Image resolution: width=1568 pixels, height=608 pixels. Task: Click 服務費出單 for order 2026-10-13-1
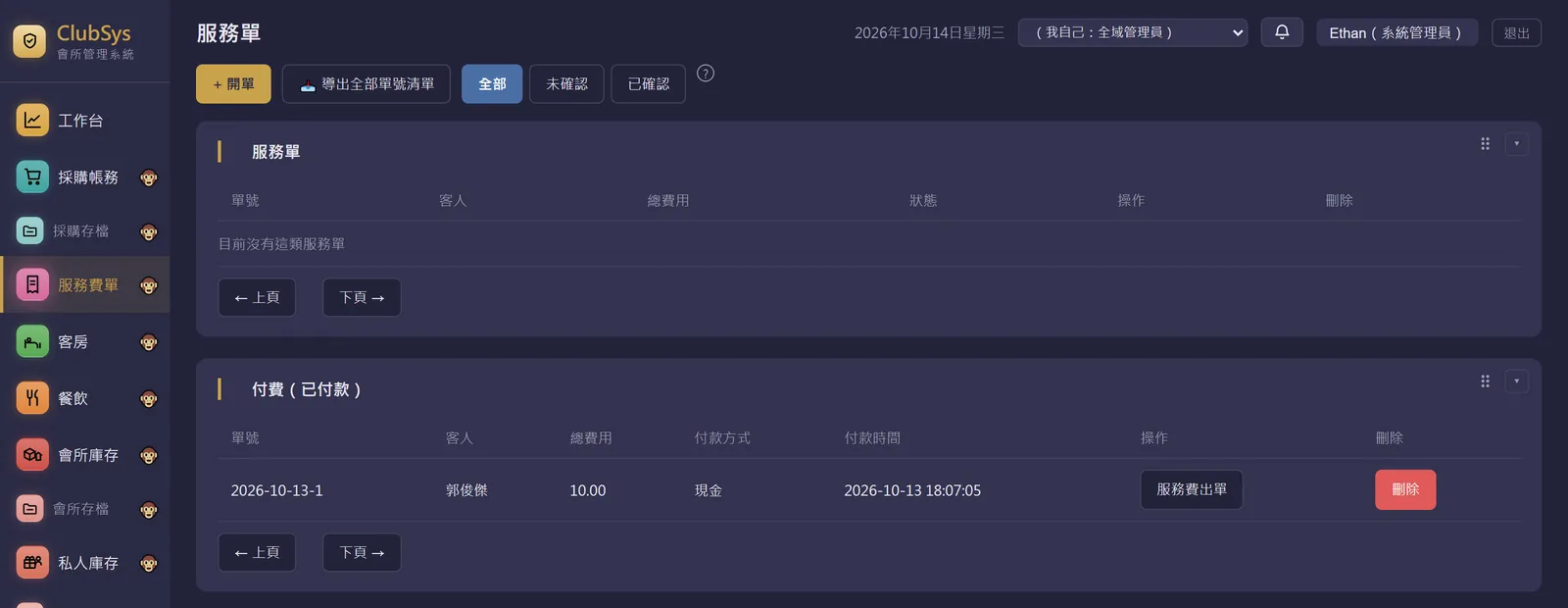1192,490
